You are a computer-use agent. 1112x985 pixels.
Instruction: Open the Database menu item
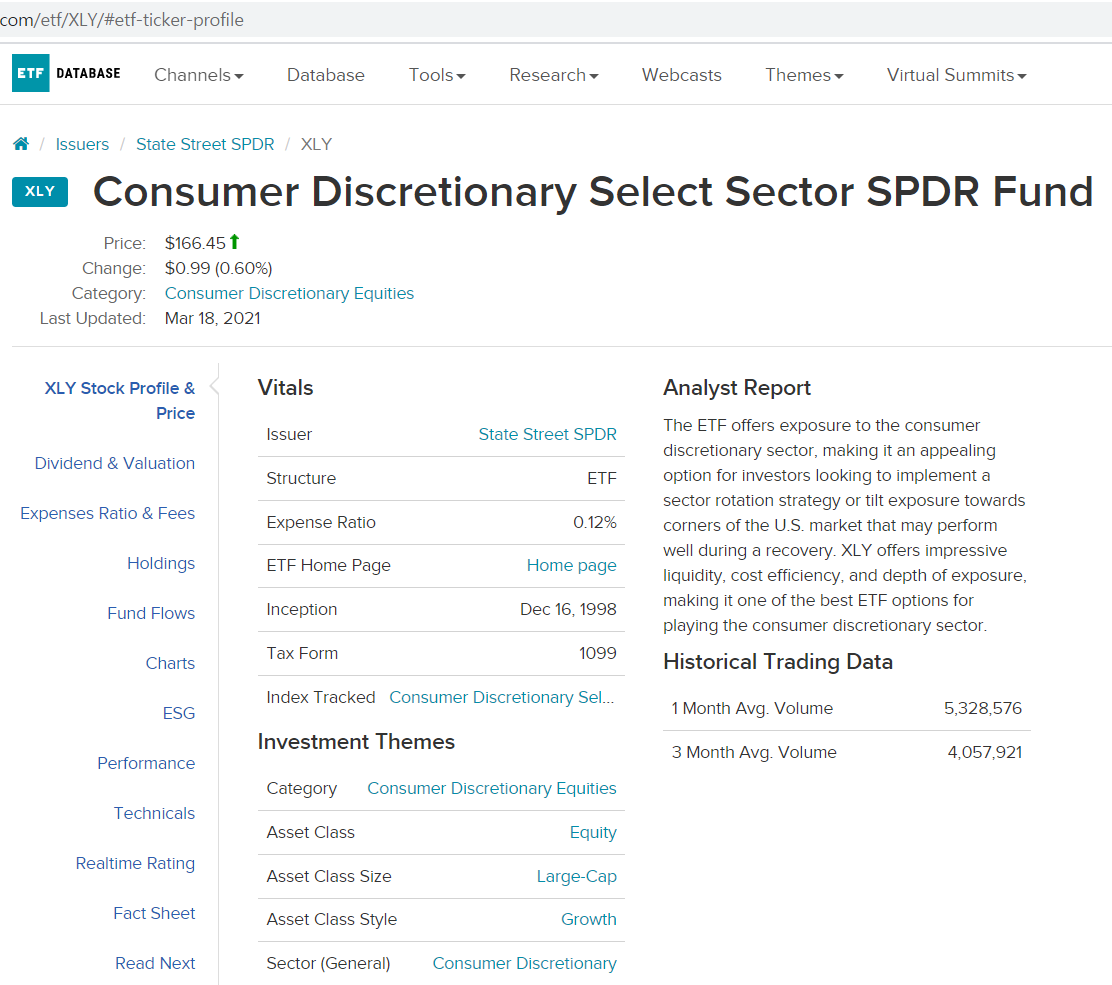pos(326,75)
